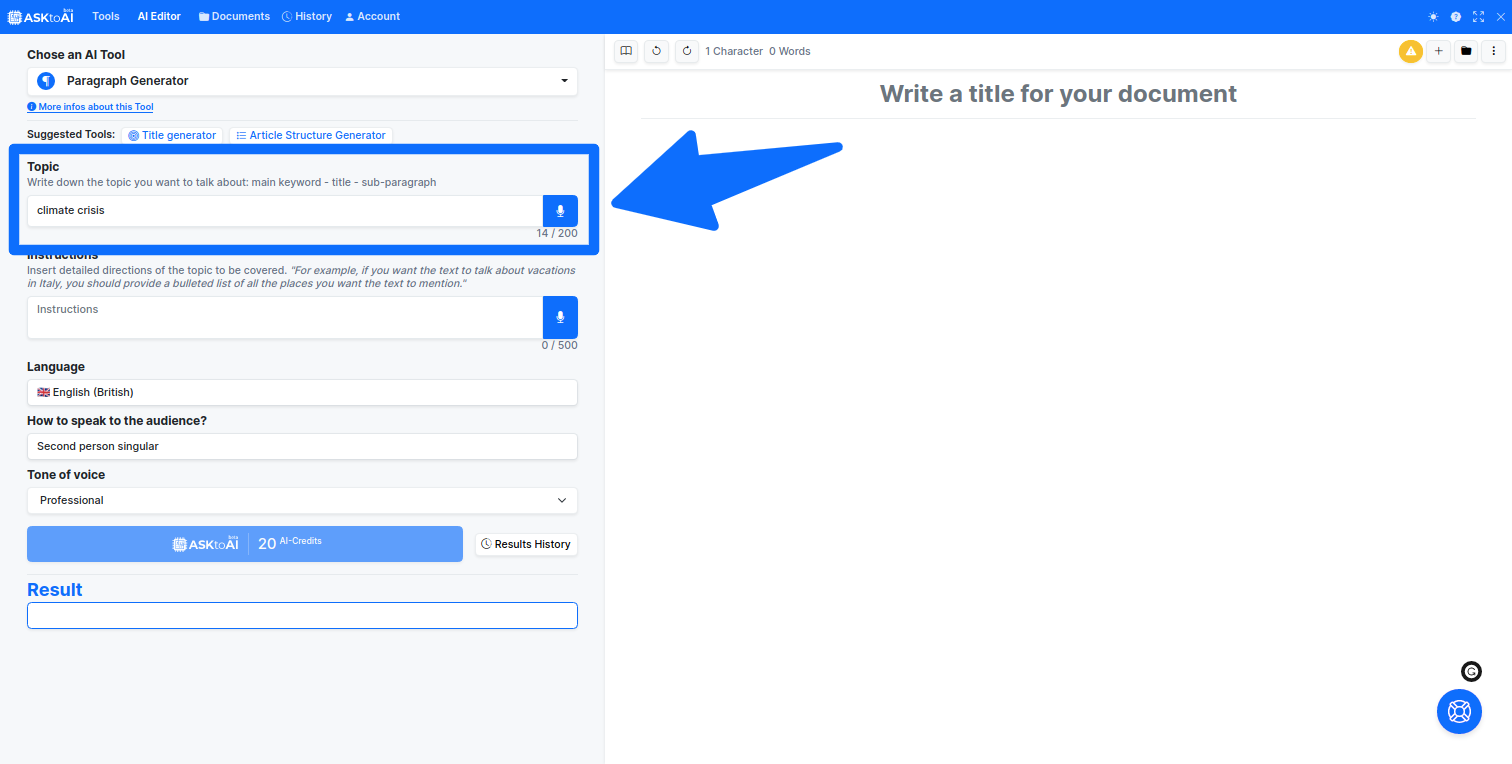Open the Language selection field
Screen dimensions: 1512x764
pos(302,392)
